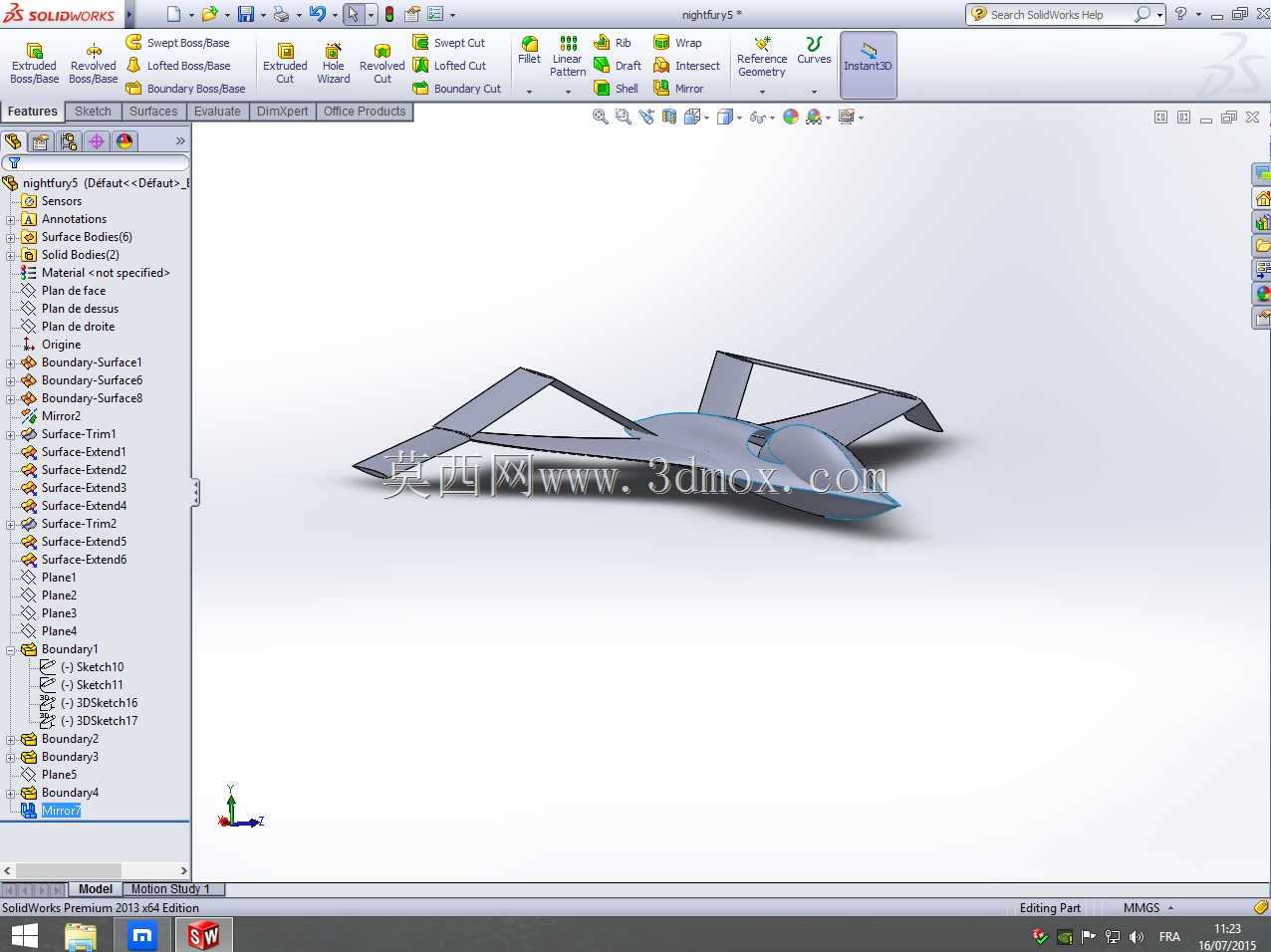The width and height of the screenshot is (1271, 952).
Task: Click the Rebuild traffic light icon
Action: click(389, 14)
